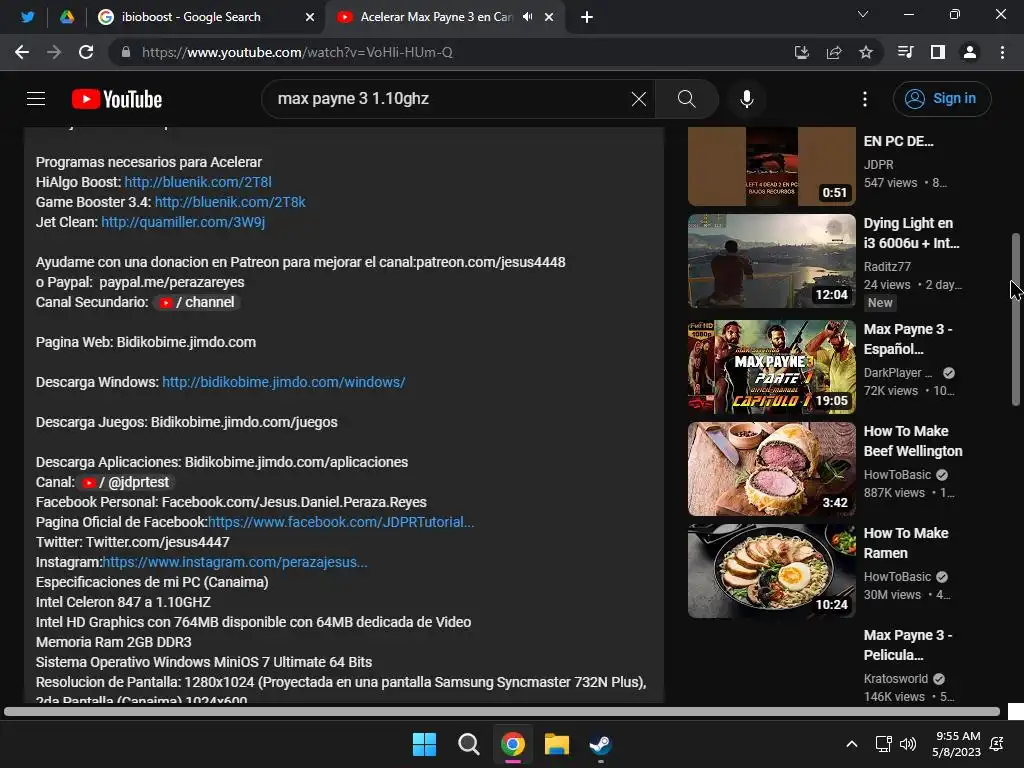Close the ibioboost Google Search tab
The width and height of the screenshot is (1024, 768).
[310, 17]
